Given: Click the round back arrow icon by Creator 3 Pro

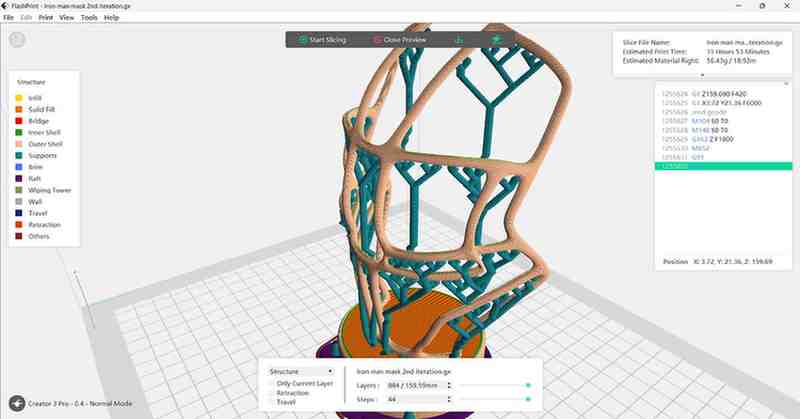Looking at the screenshot, I should coord(17,403).
